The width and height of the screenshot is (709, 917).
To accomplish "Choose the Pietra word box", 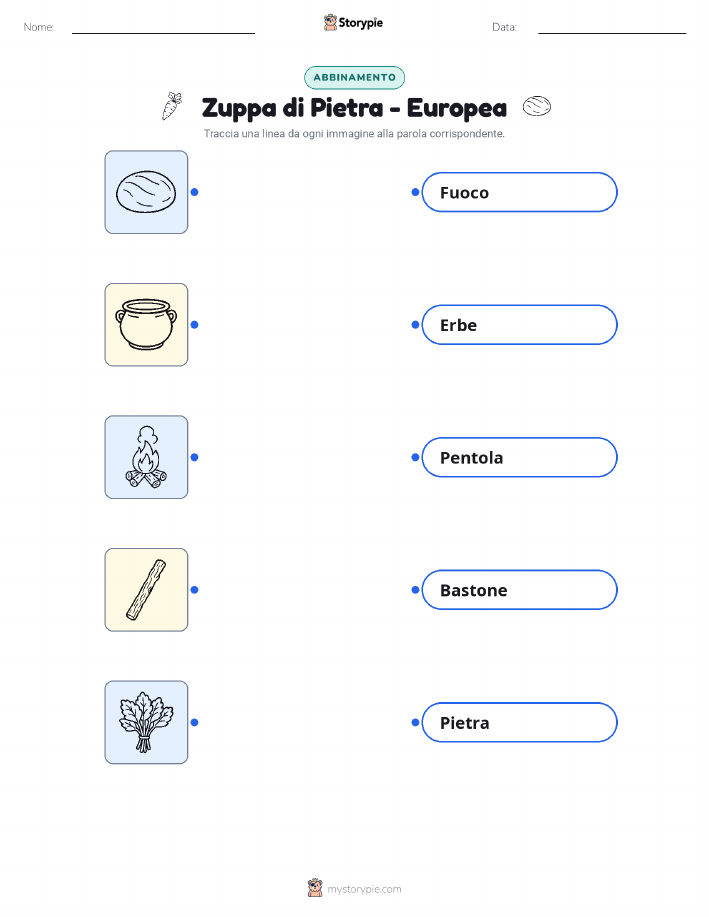I will pos(519,722).
